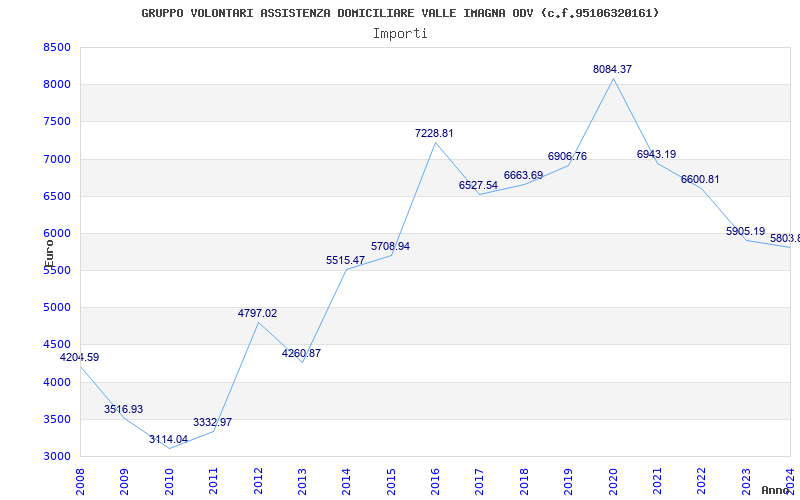The height and width of the screenshot is (500, 800).
Task: Select the 2017 x-axis year label
Action: (480, 481)
